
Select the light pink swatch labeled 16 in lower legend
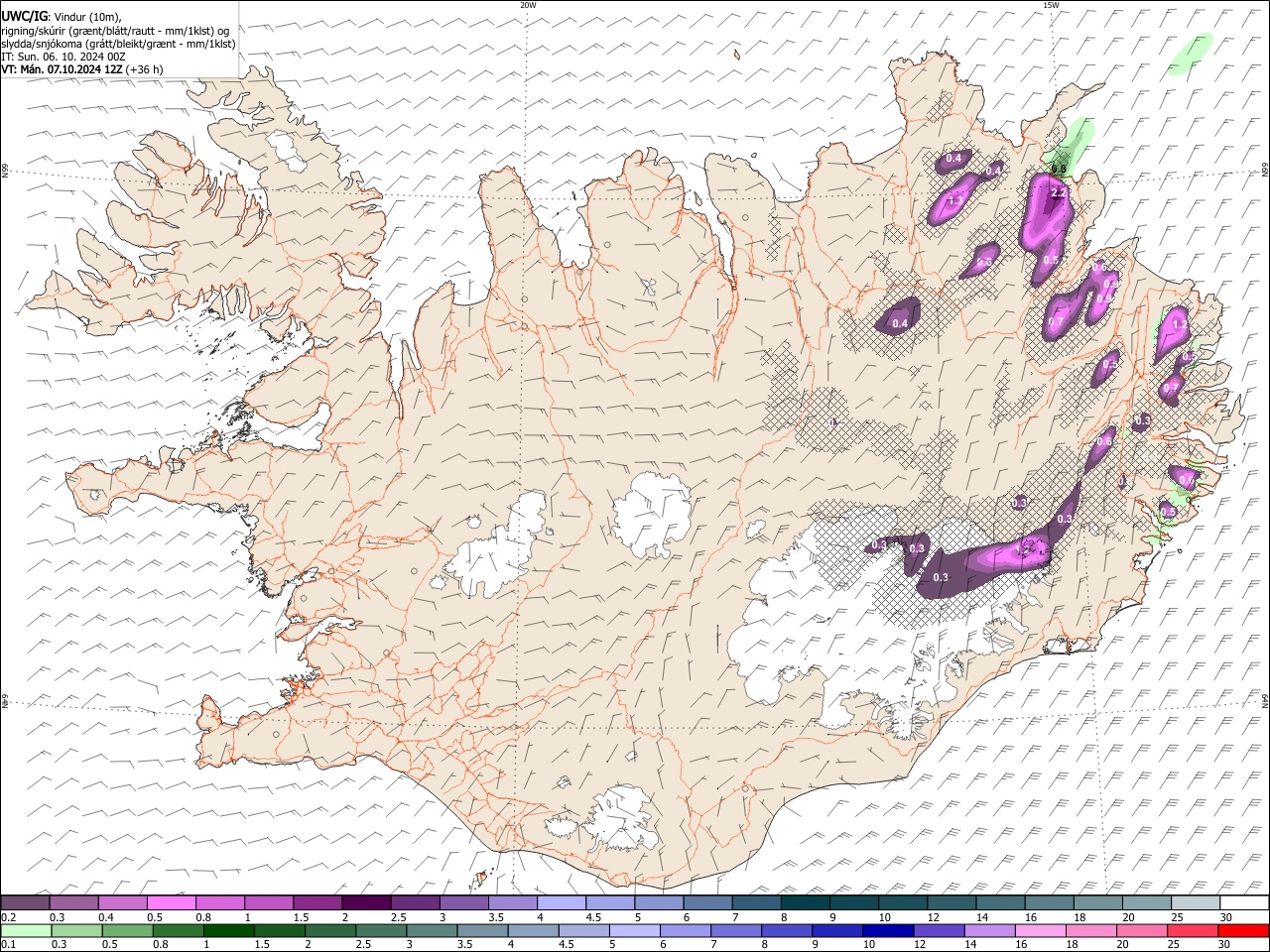click(x=1041, y=930)
